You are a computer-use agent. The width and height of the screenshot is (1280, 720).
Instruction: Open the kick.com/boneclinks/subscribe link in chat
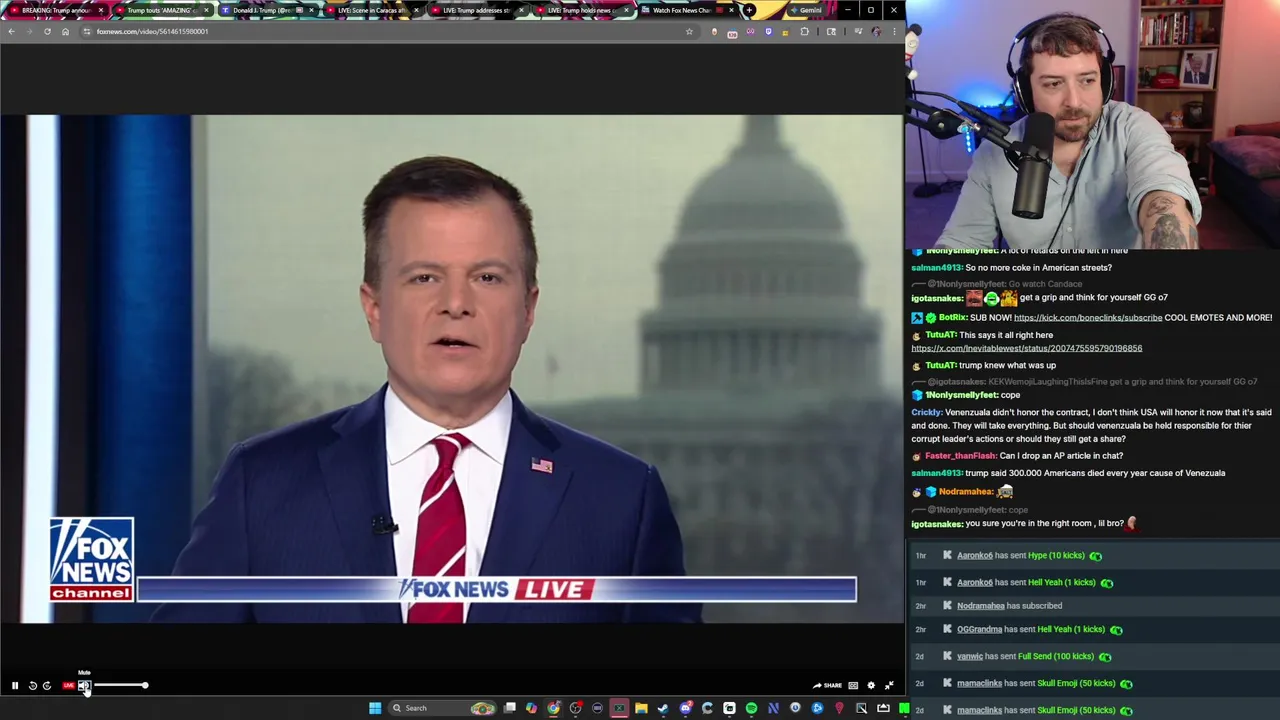[x=1088, y=318]
